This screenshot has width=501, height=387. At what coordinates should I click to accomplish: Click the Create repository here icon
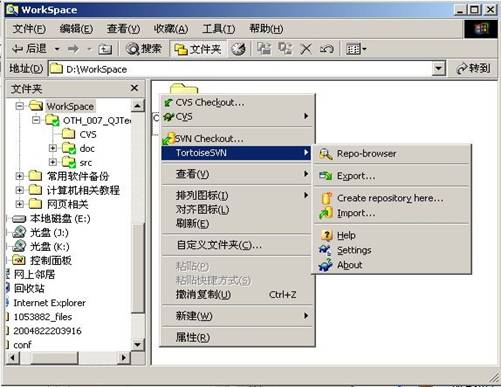[x=326, y=198]
